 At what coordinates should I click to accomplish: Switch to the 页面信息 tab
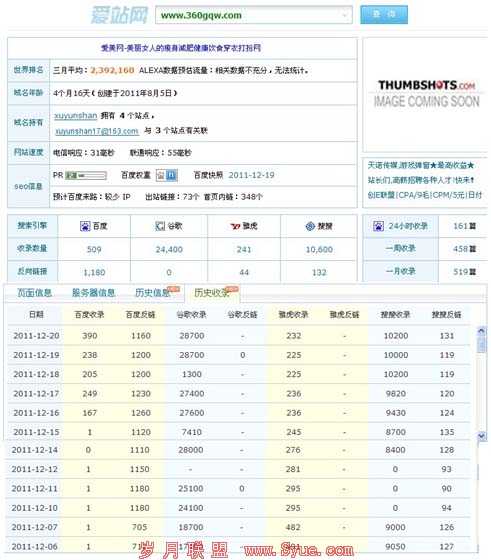[x=35, y=293]
